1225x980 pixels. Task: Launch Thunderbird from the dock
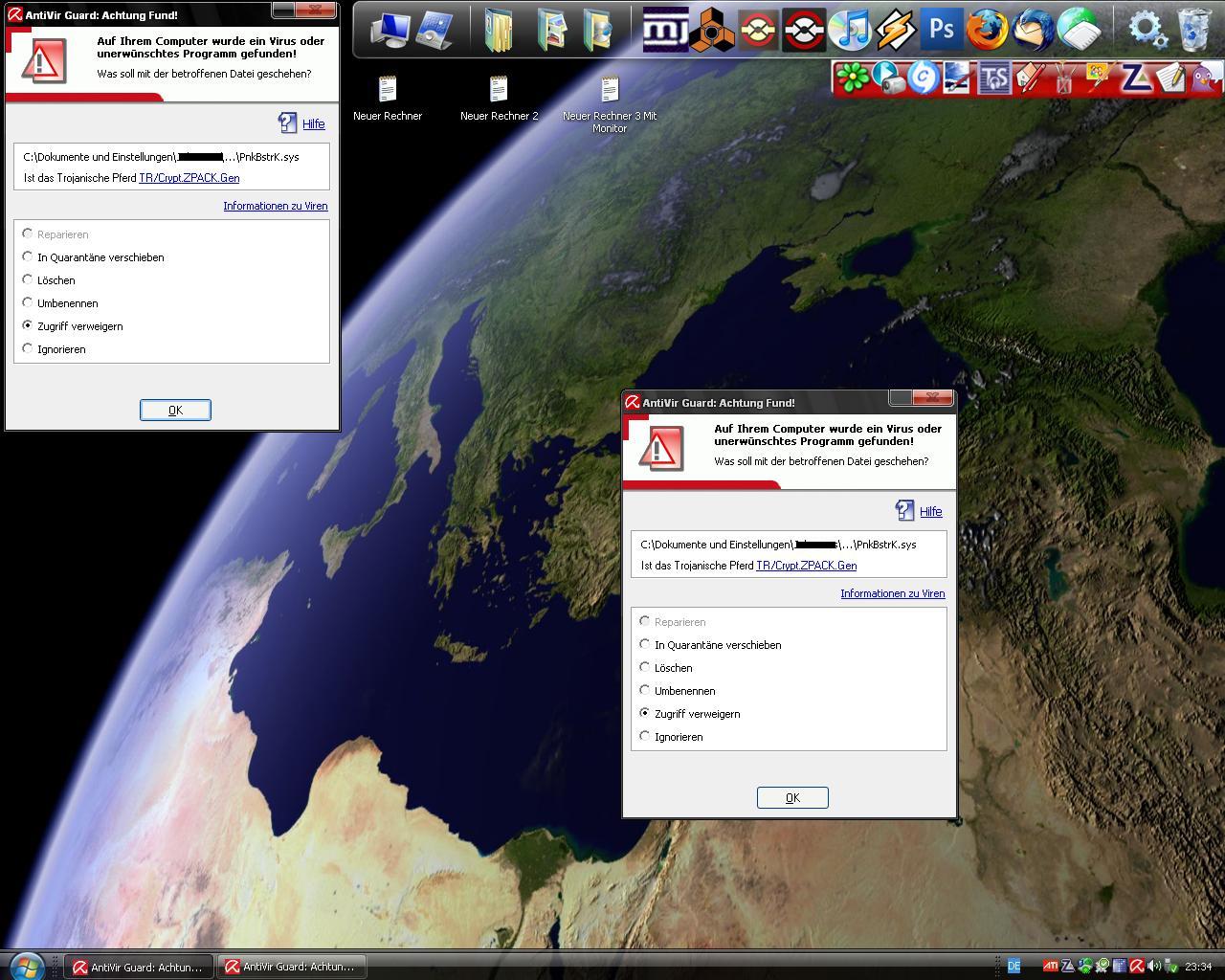(1034, 30)
